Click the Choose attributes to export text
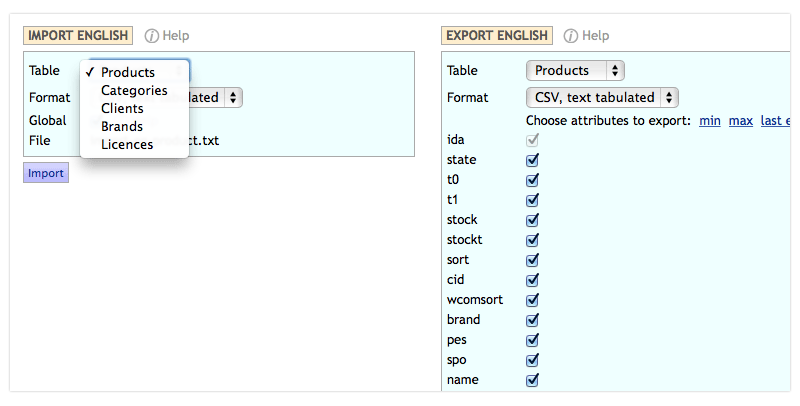Image resolution: width=800 pixels, height=406 pixels. coord(608,121)
